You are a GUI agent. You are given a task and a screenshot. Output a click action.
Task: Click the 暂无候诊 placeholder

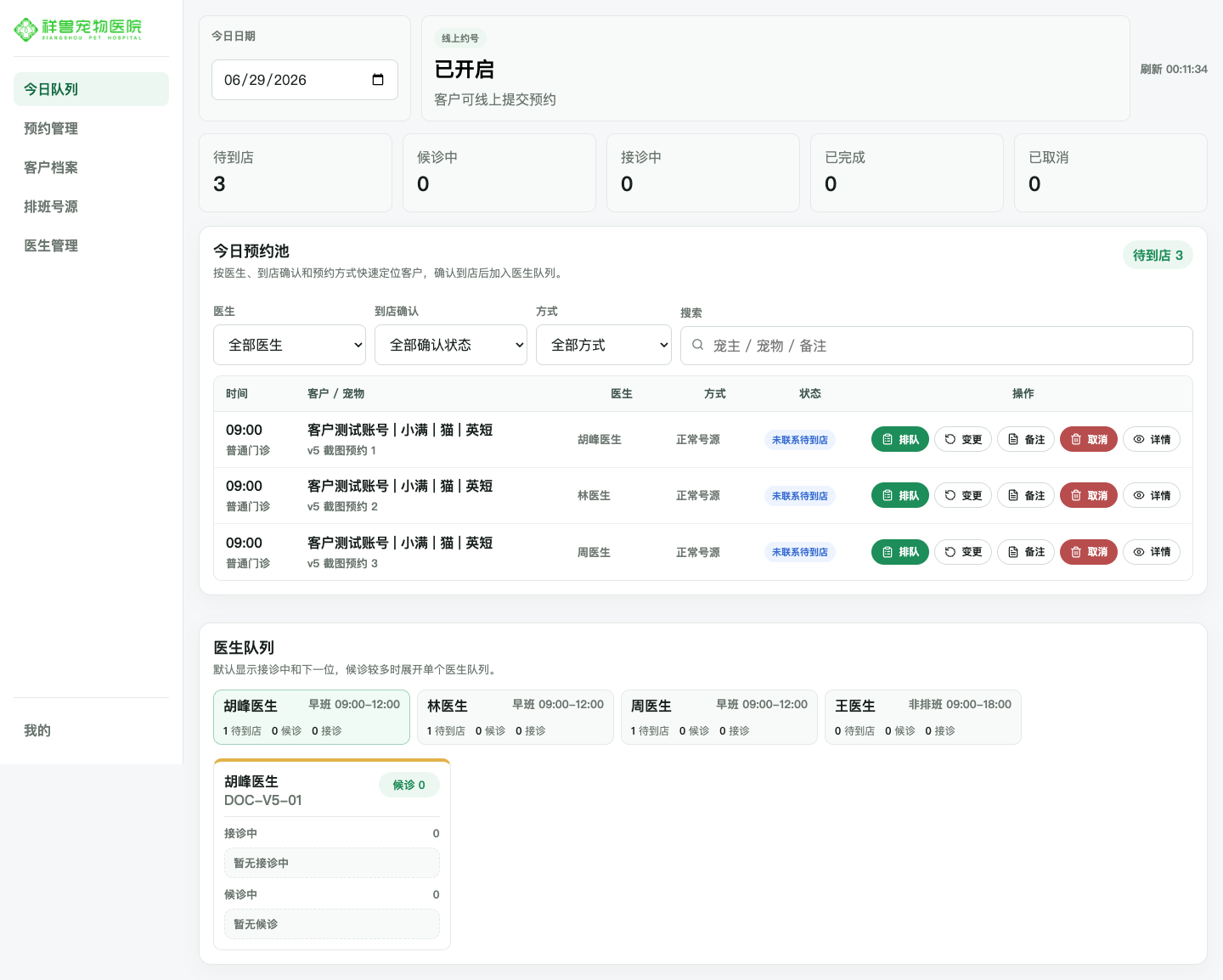(332, 924)
